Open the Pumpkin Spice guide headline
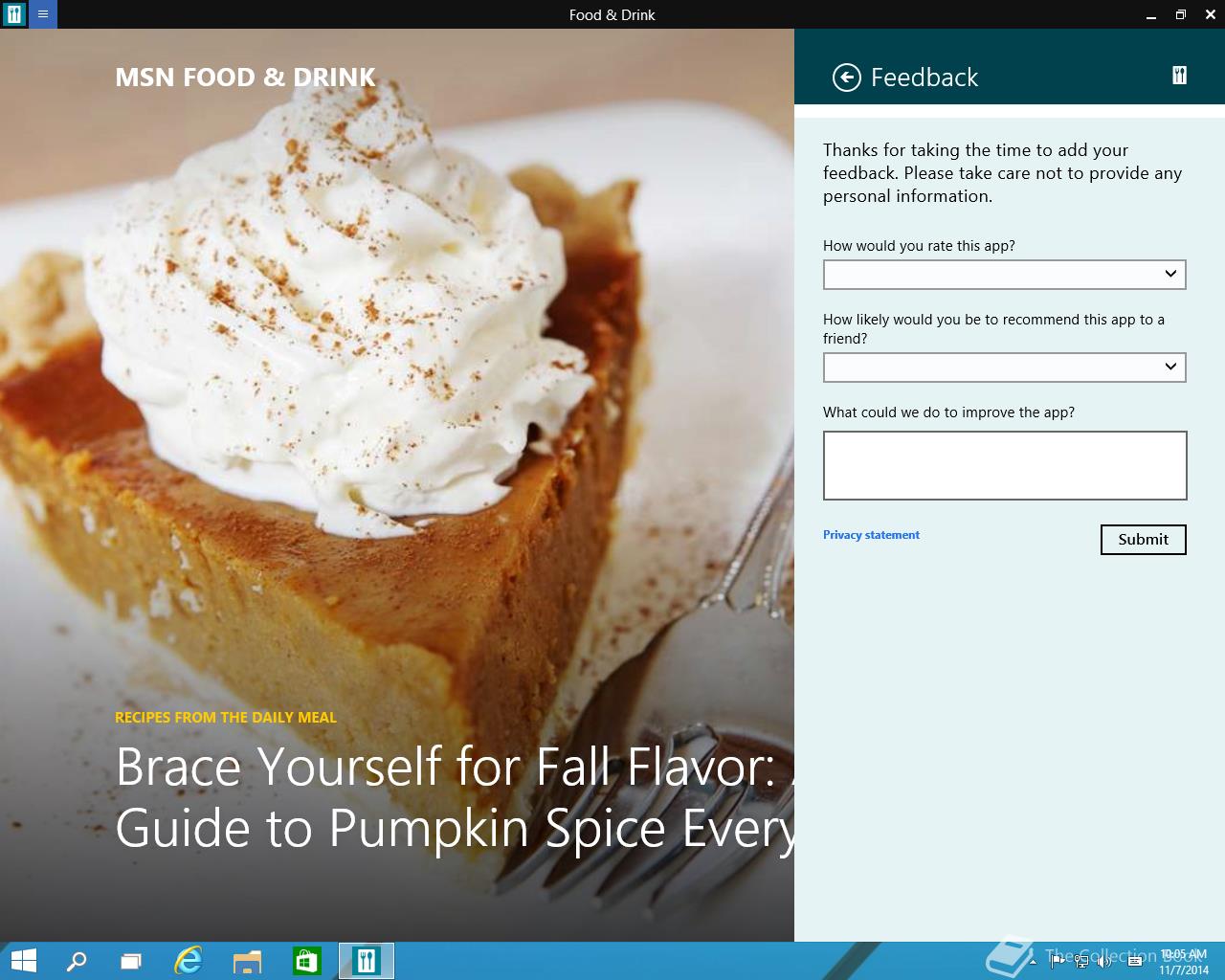Viewport: 1225px width, 980px height. (x=455, y=797)
